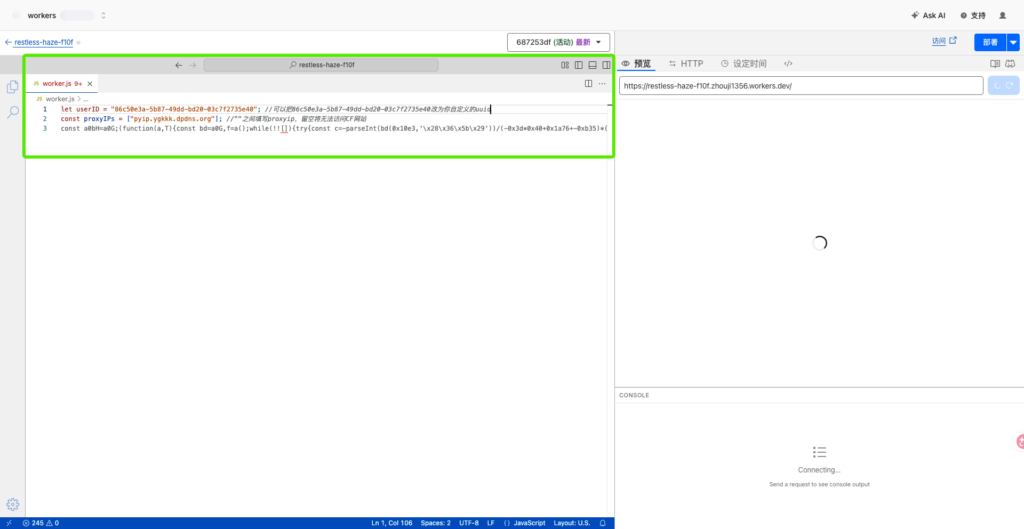Open documentation book icon

[995, 64]
